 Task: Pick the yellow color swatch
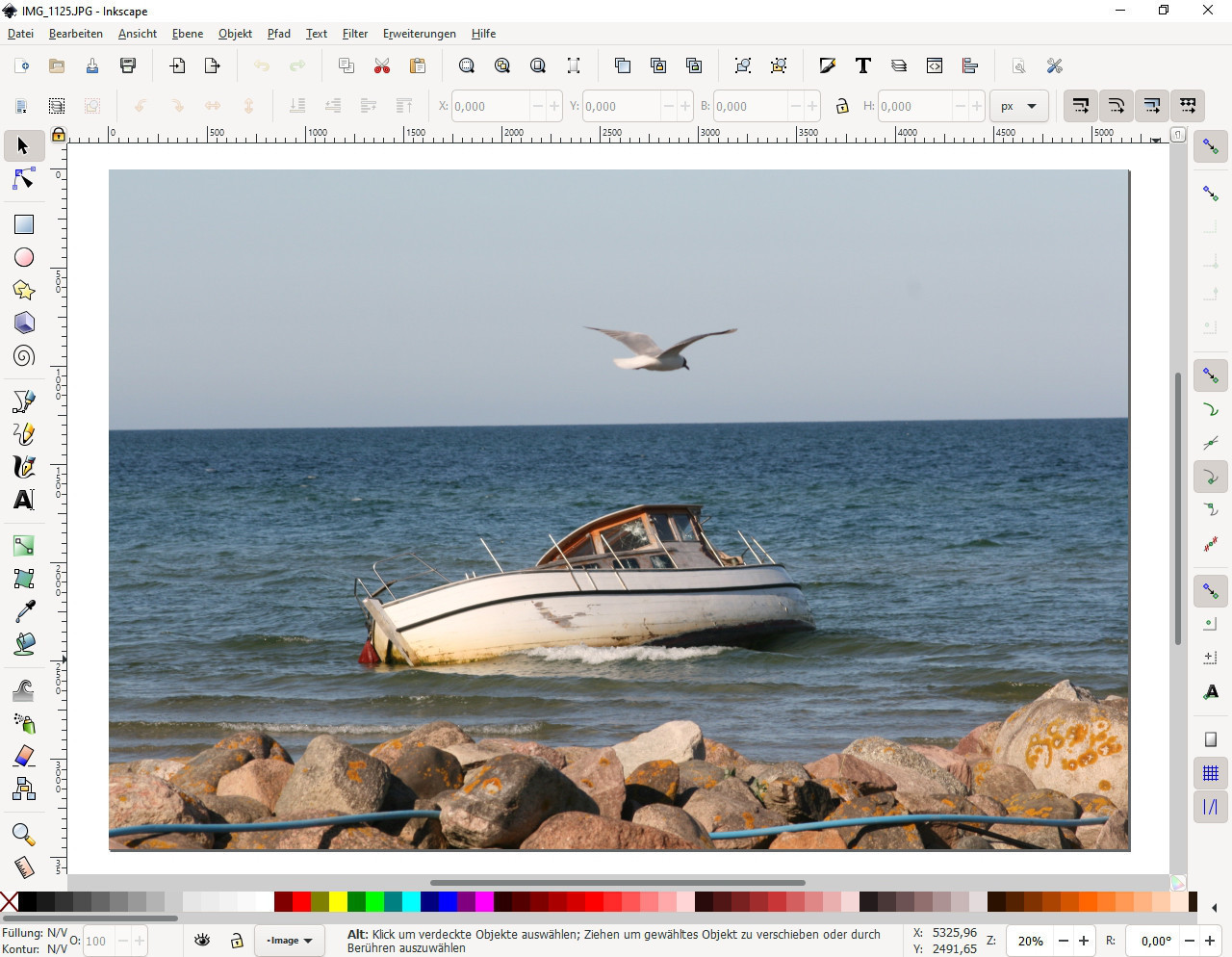(x=338, y=902)
